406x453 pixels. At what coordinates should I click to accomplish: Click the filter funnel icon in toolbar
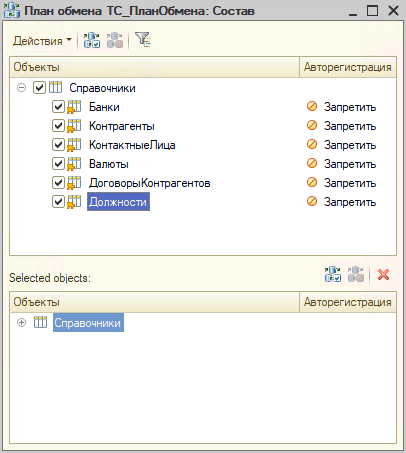(143, 40)
